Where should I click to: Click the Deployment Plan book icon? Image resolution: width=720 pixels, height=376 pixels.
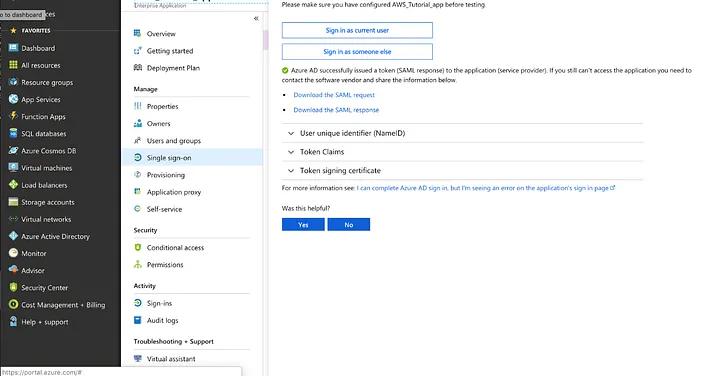(137, 67)
